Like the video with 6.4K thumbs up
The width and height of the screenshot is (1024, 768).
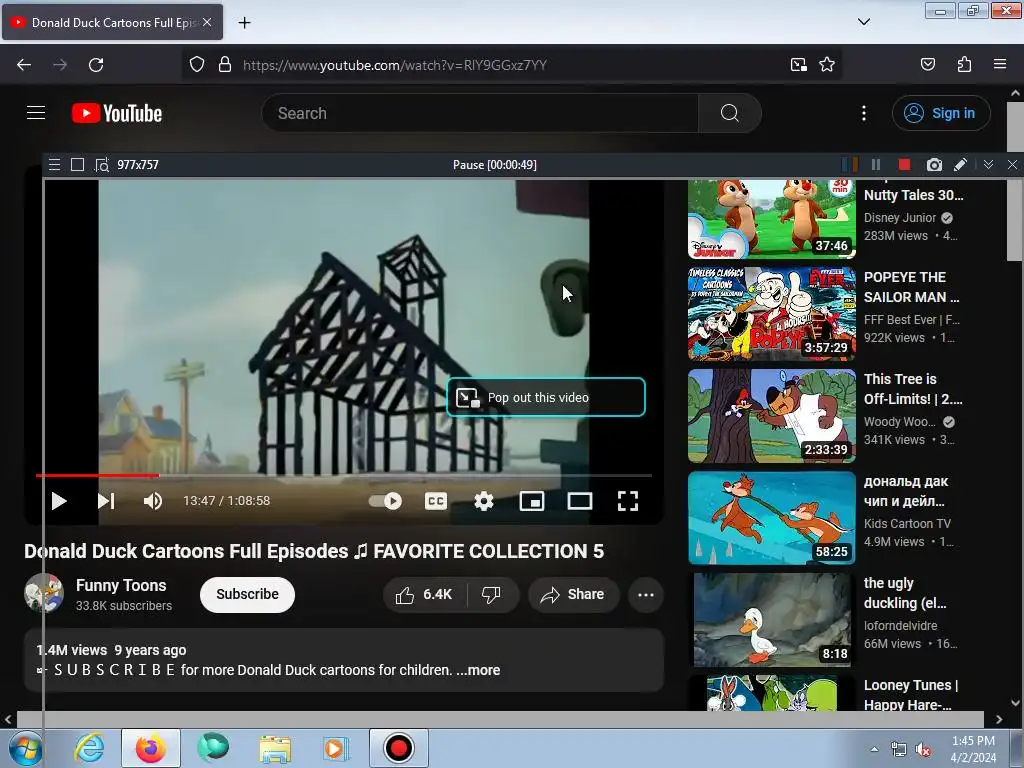point(424,594)
